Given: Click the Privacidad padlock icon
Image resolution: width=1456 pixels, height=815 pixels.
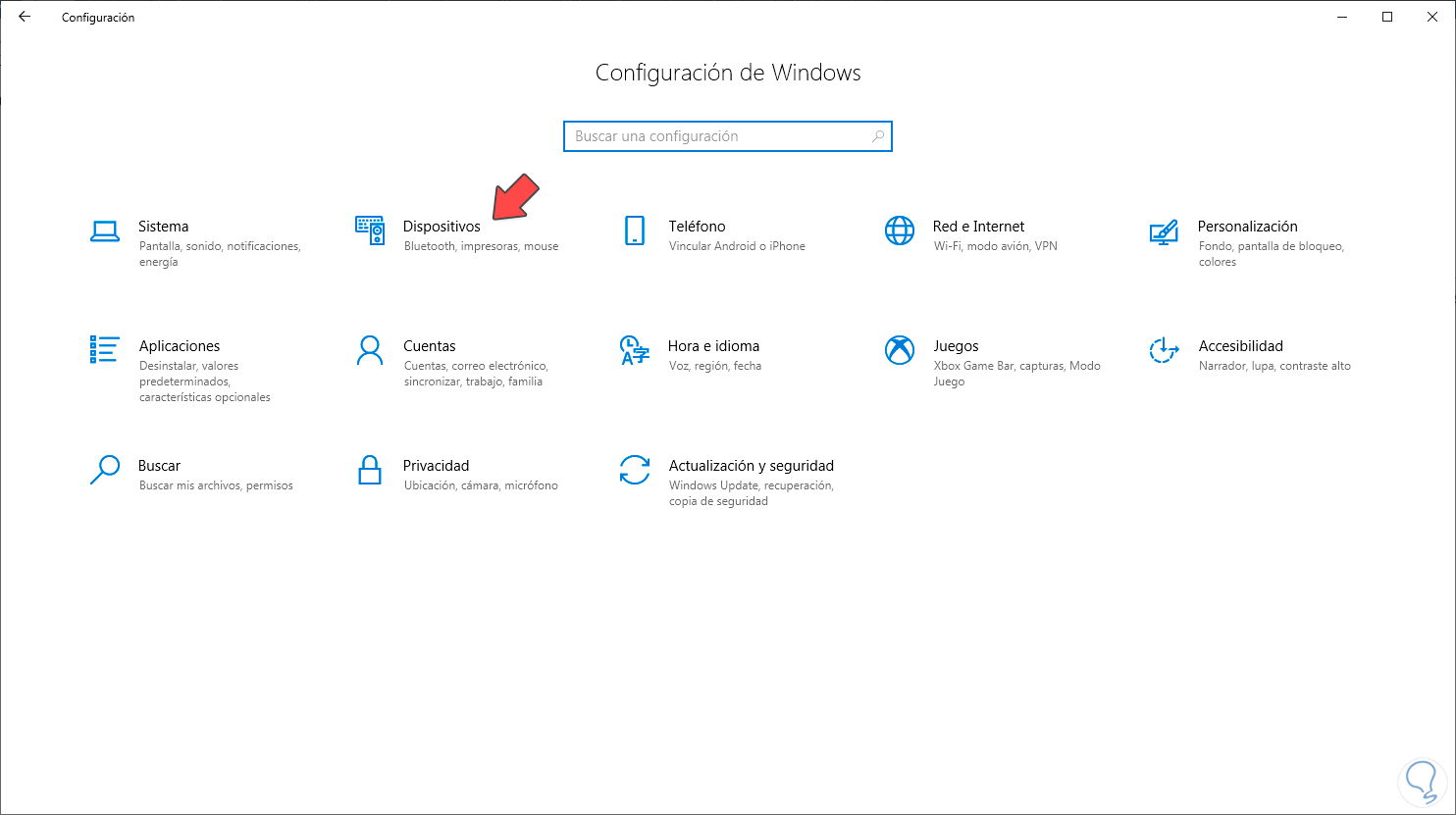Looking at the screenshot, I should (370, 470).
